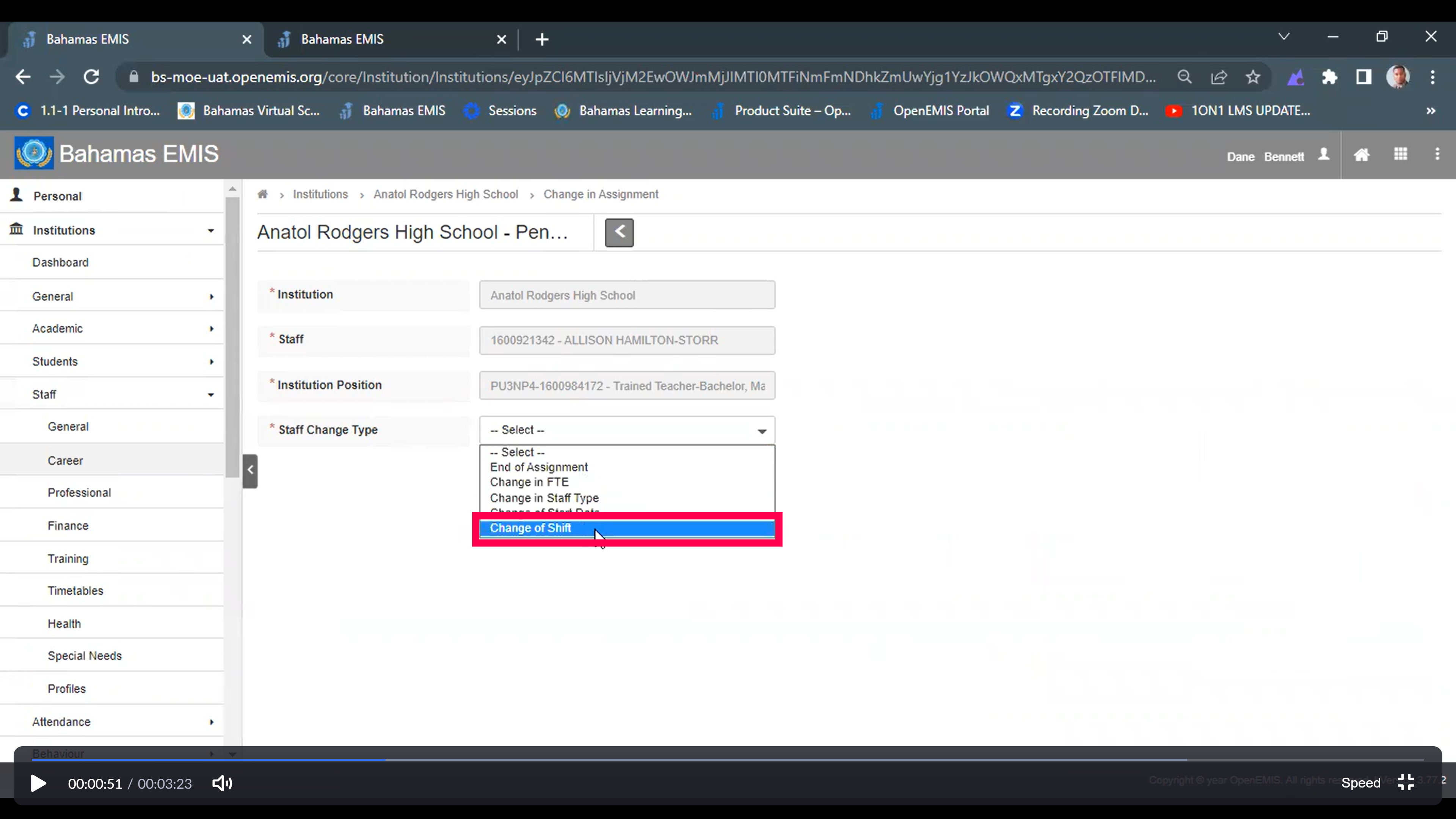Expand the General submenu under Institutions
The width and height of the screenshot is (1456, 819).
(x=112, y=296)
